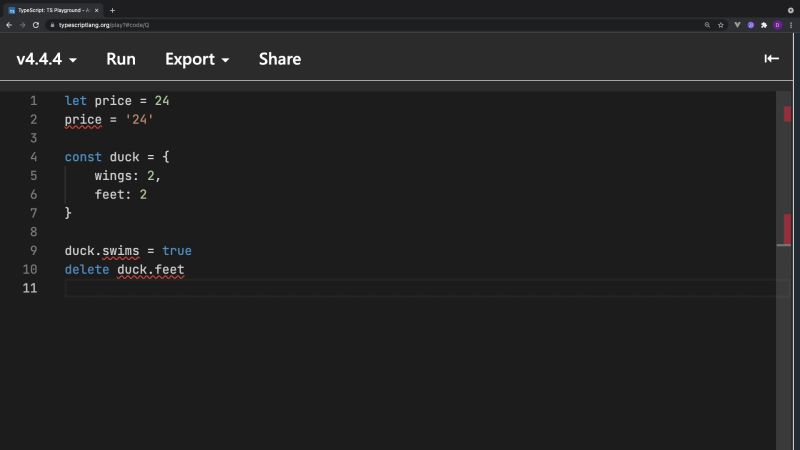Open the Vue extension icon
The image size is (800, 450).
(737, 24)
